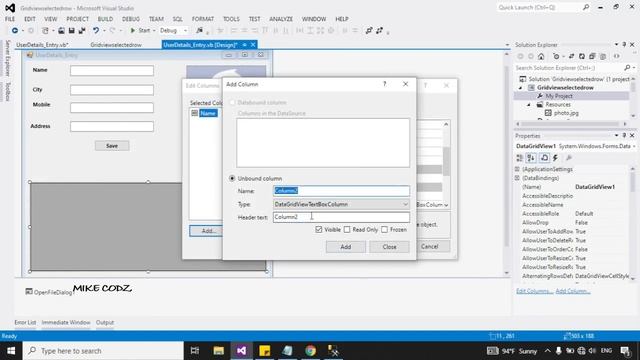640x360 pixels.
Task: Click the Add... button in Edit Columns dialog
Action: tap(207, 231)
